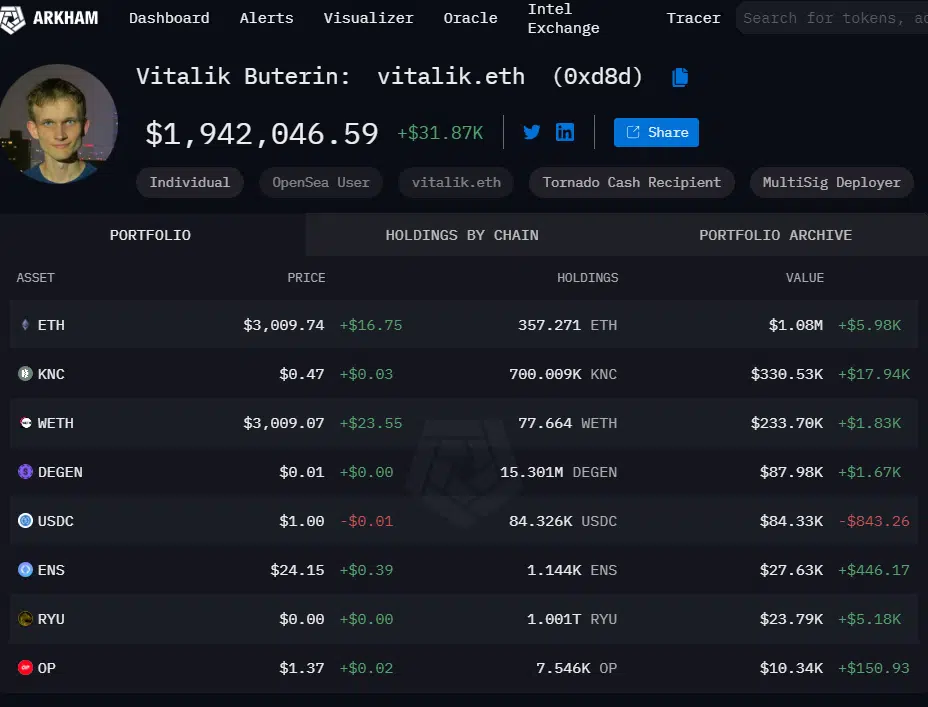Switch to Holdings By Chain tab
The width and height of the screenshot is (928, 707).
(462, 235)
